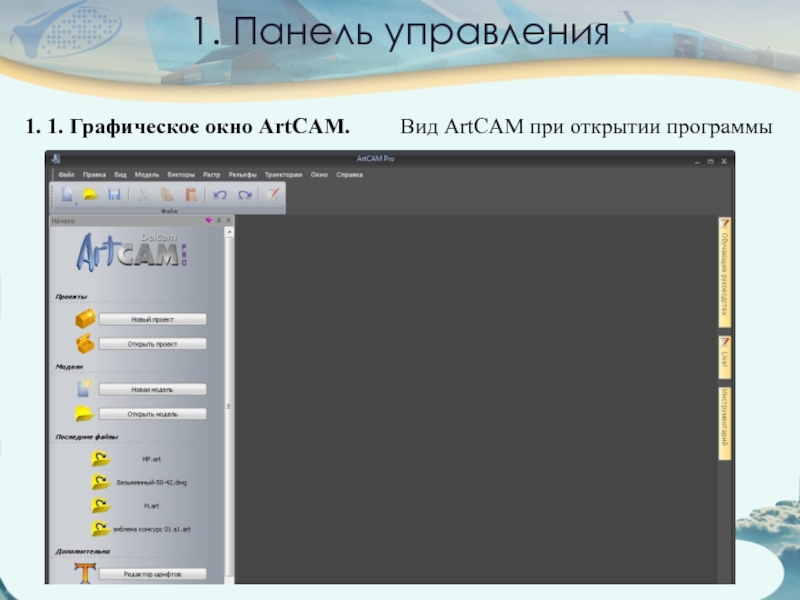Click the notes icon right of Redo
Screen dimensions: 800x600
tap(271, 195)
